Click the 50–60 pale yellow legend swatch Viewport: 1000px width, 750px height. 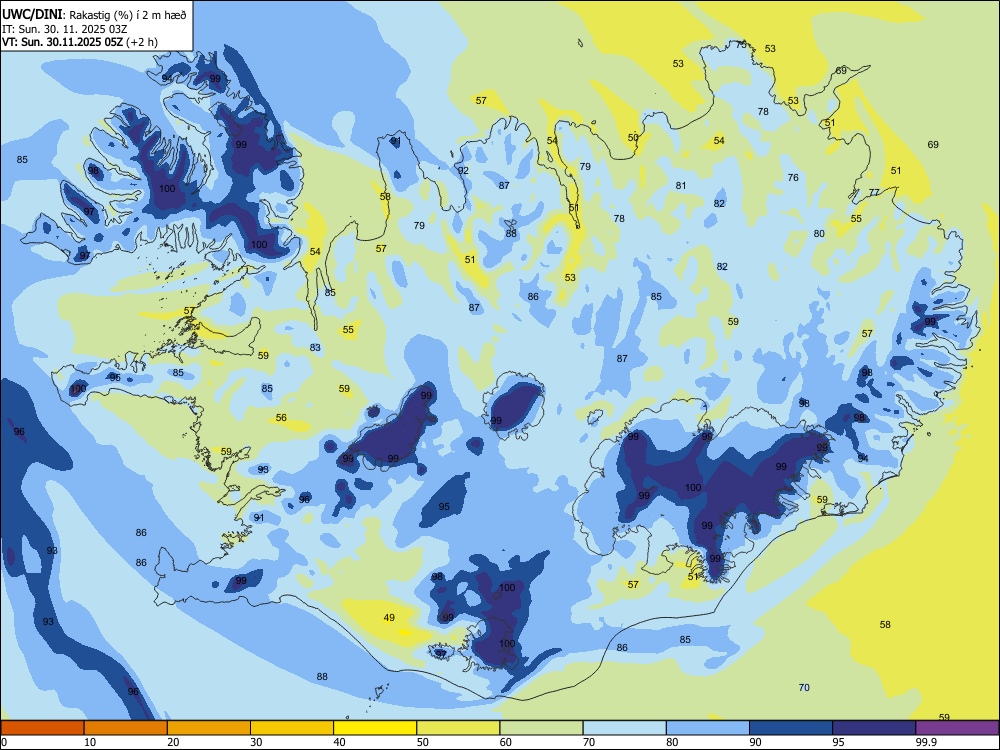click(x=459, y=728)
